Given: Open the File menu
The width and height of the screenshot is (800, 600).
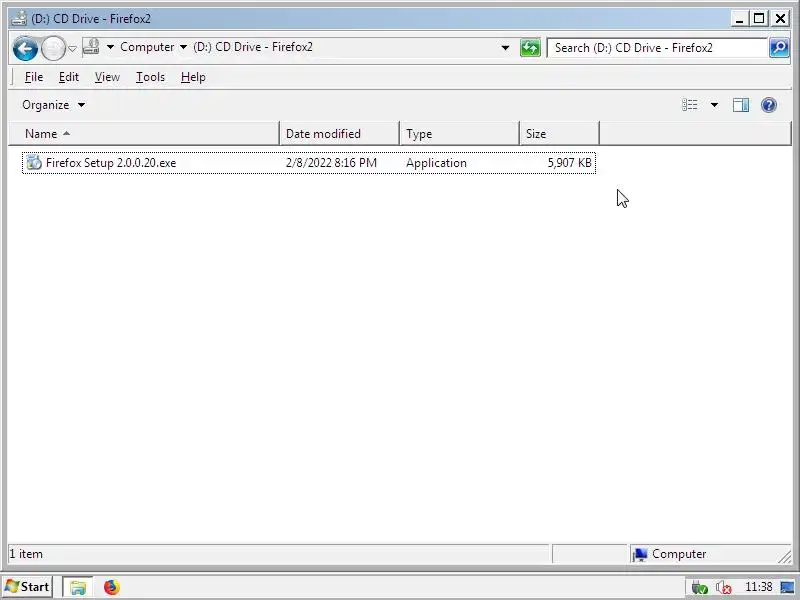Looking at the screenshot, I should pos(34,77).
